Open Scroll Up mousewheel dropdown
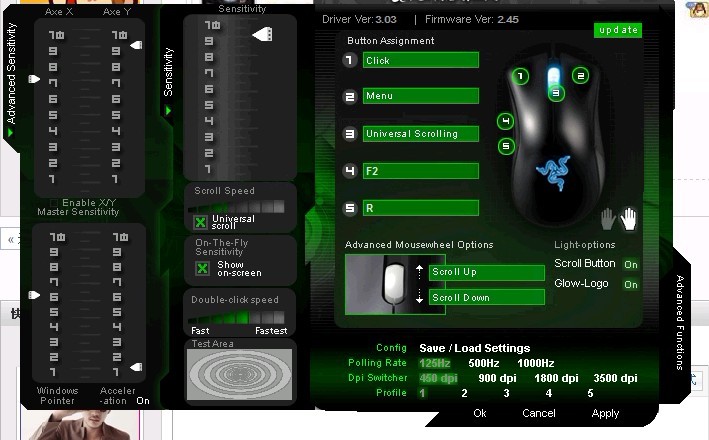Screen dimensions: 709x440 pos(487,272)
